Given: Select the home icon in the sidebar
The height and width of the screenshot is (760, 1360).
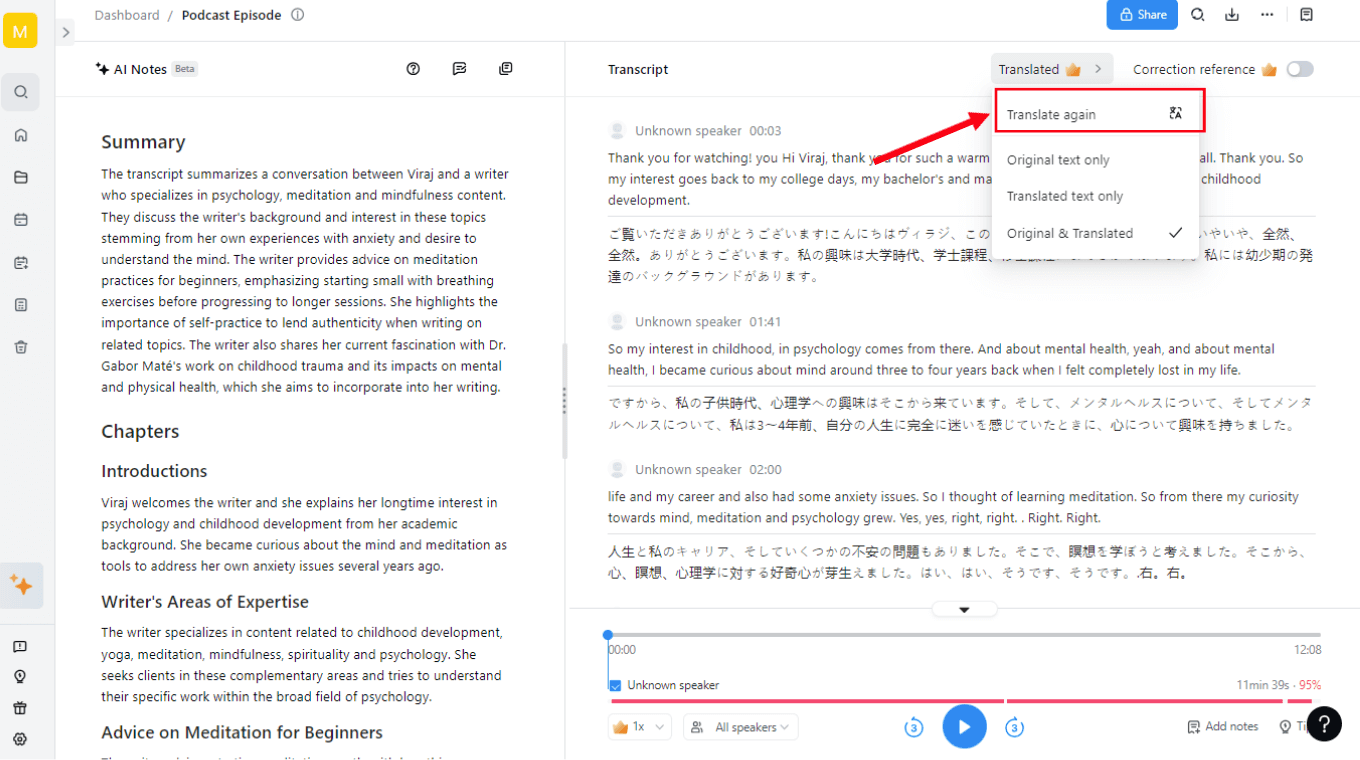Looking at the screenshot, I should click(20, 134).
